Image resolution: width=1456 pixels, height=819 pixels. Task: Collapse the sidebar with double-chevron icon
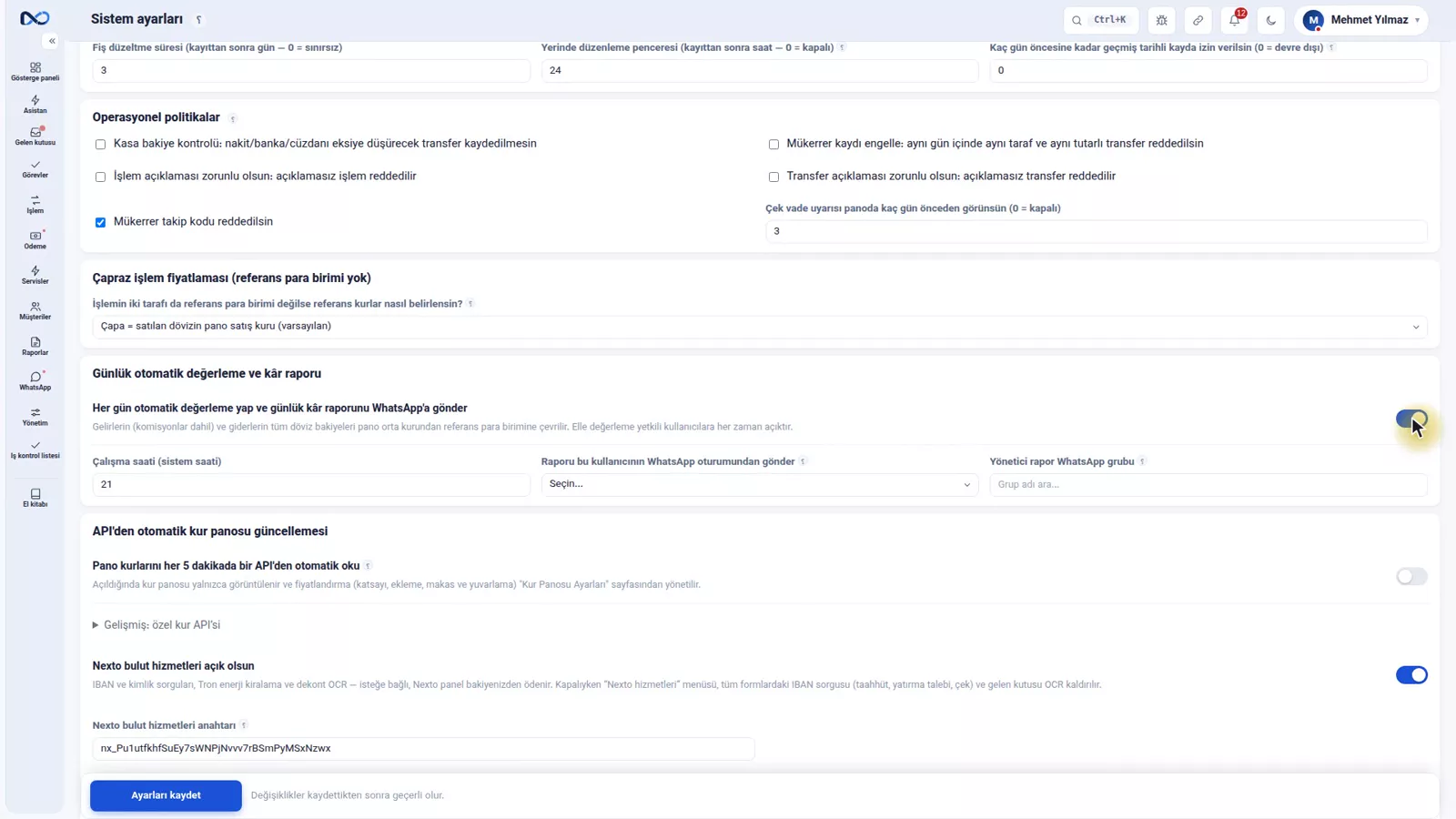(x=52, y=41)
